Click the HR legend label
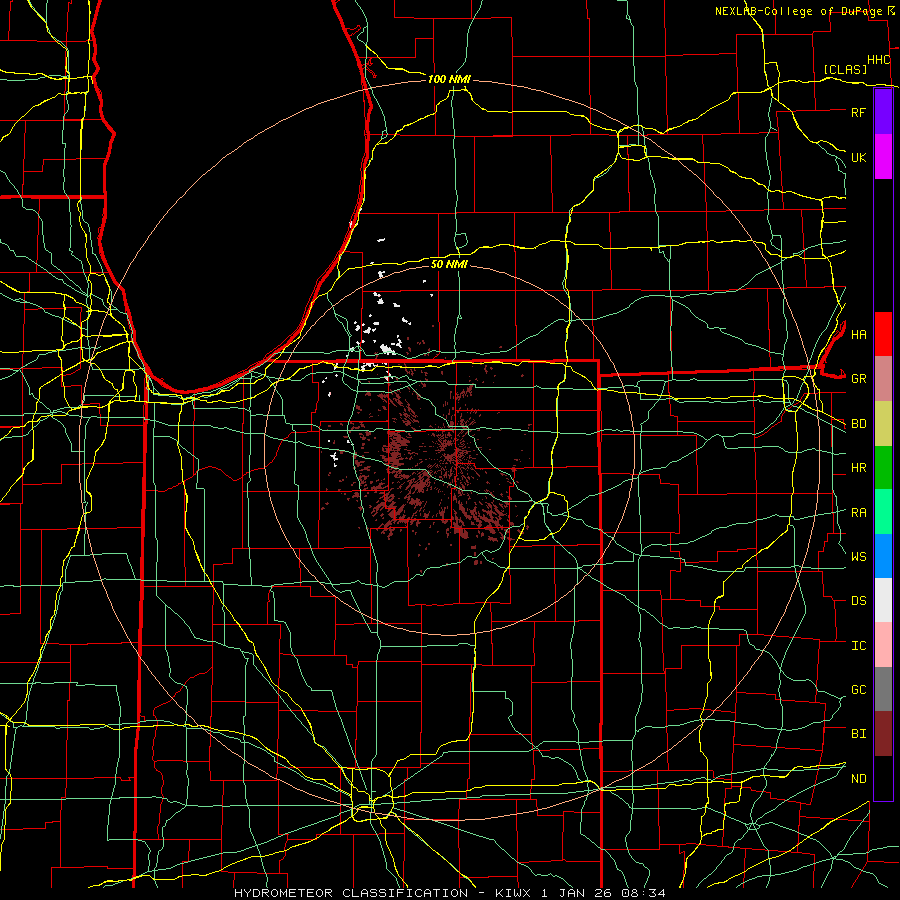The width and height of the screenshot is (900, 900). click(859, 468)
